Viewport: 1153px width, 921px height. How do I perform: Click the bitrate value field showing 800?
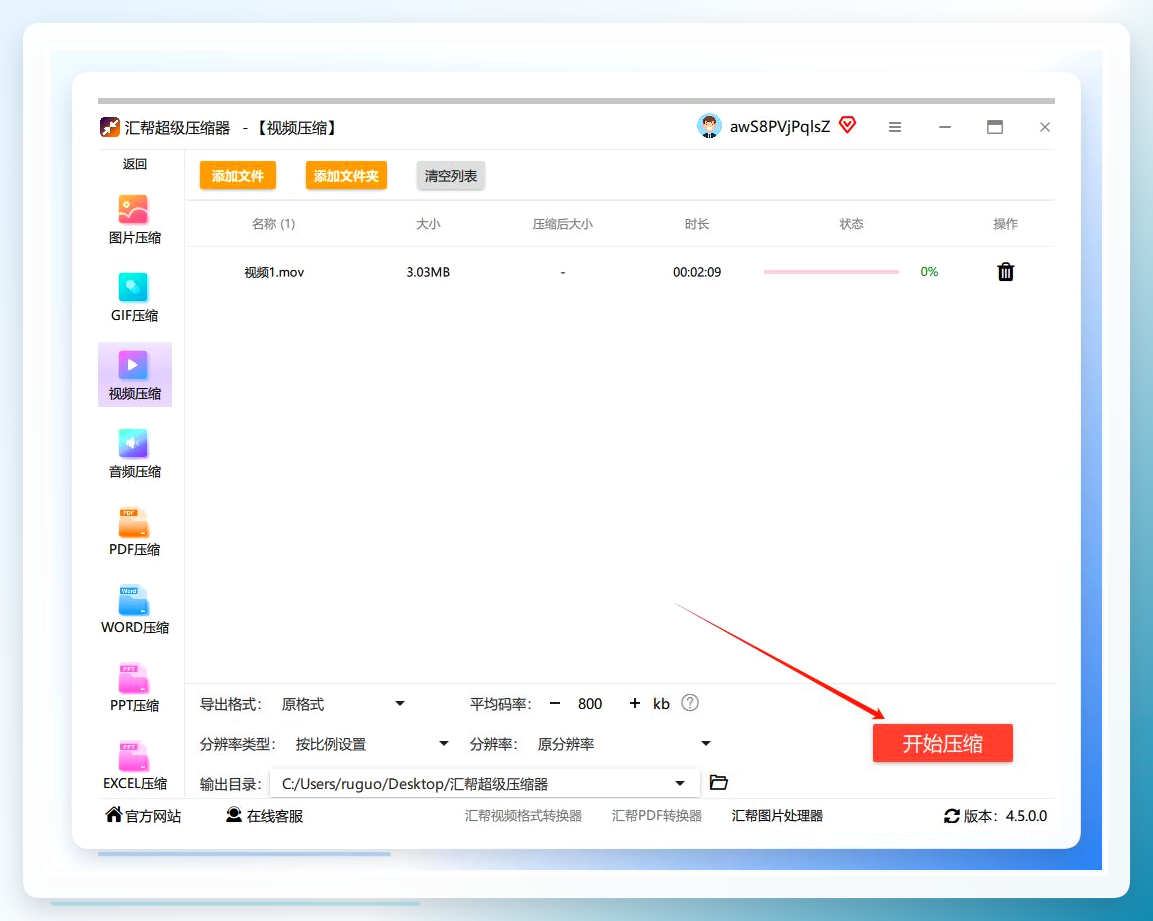(590, 704)
